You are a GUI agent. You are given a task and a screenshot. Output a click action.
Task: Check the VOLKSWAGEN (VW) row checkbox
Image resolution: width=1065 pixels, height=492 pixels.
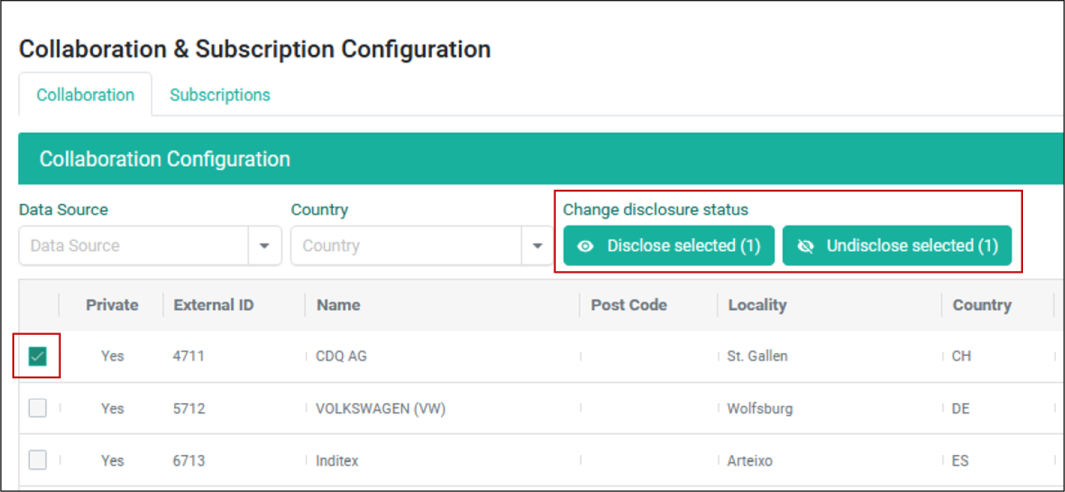pos(37,408)
